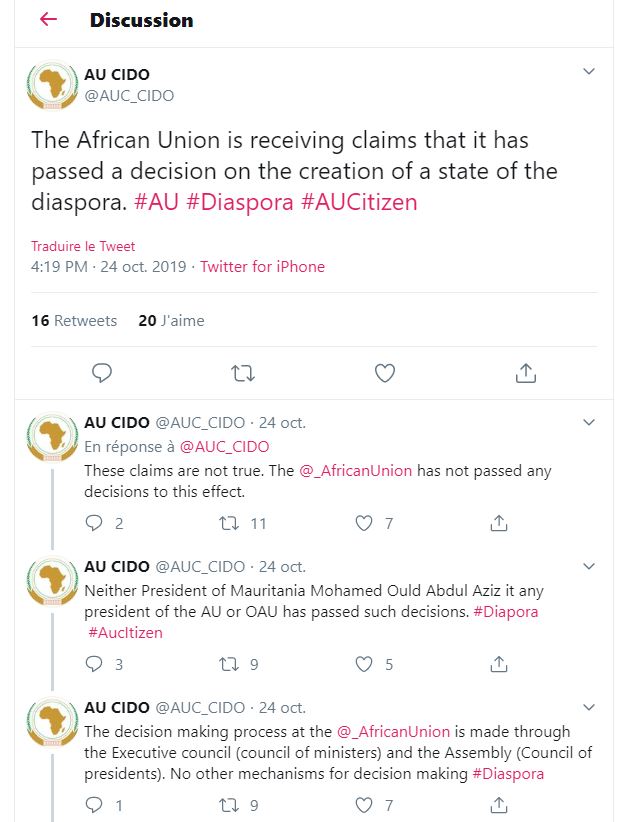Reply to the decision making process tweet
The width and height of the screenshot is (626, 822).
(94, 804)
